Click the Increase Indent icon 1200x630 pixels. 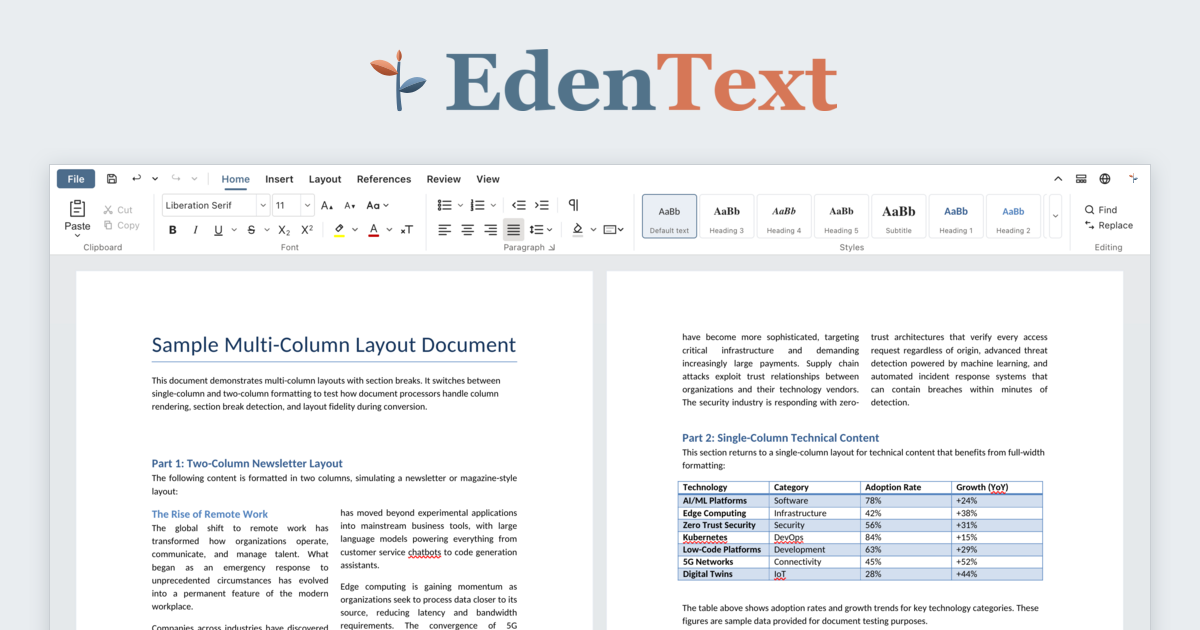coord(542,205)
